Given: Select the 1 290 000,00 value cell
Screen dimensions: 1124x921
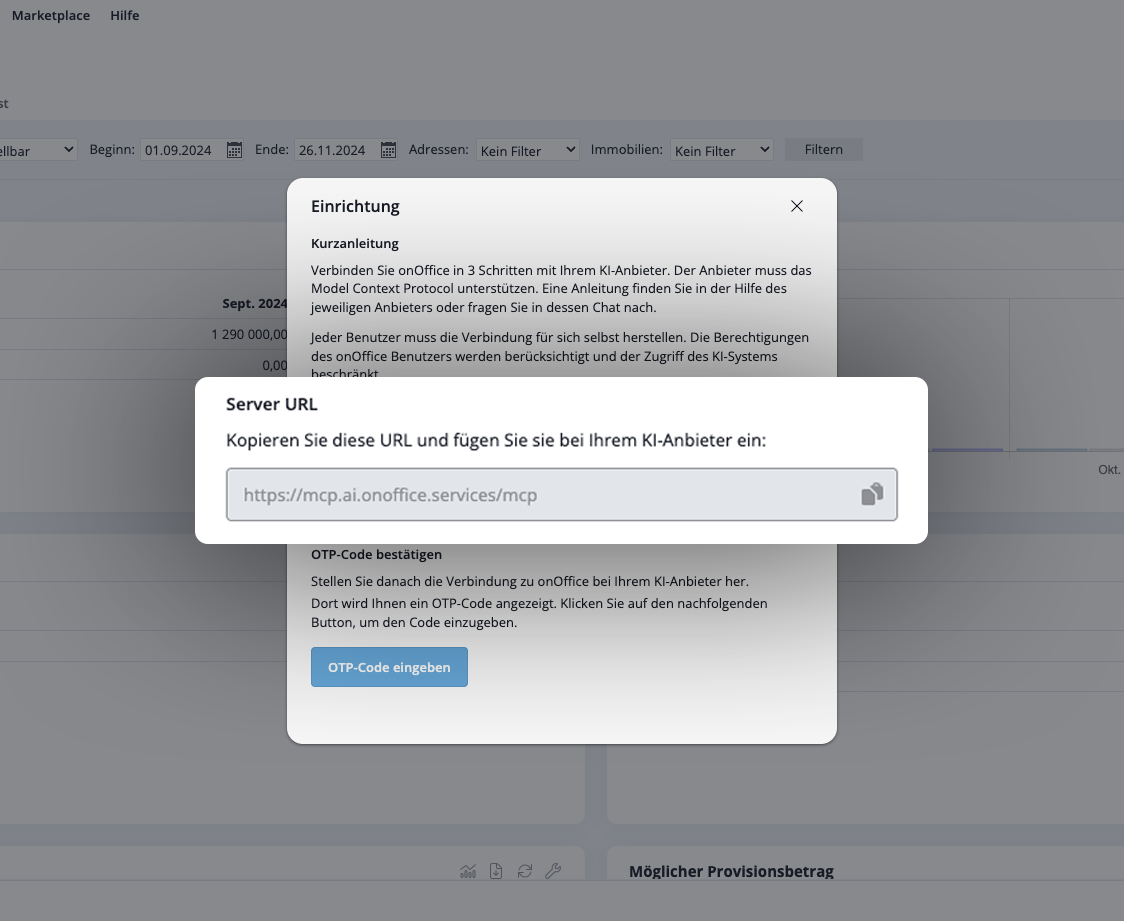Looking at the screenshot, I should 249,334.
